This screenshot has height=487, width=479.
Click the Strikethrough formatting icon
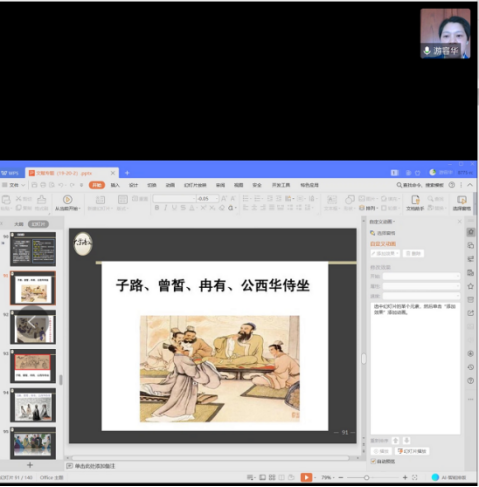(x=183, y=208)
